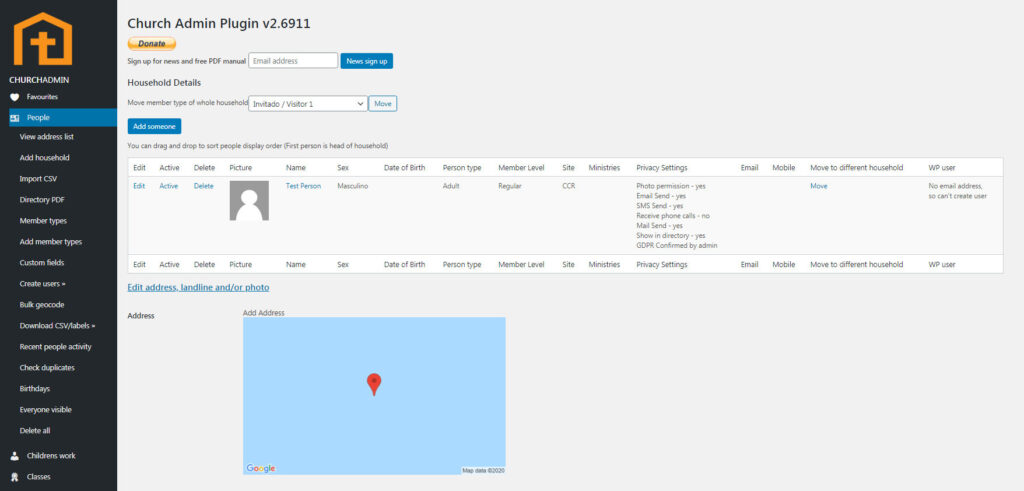Open the member type dropdown

[308, 103]
